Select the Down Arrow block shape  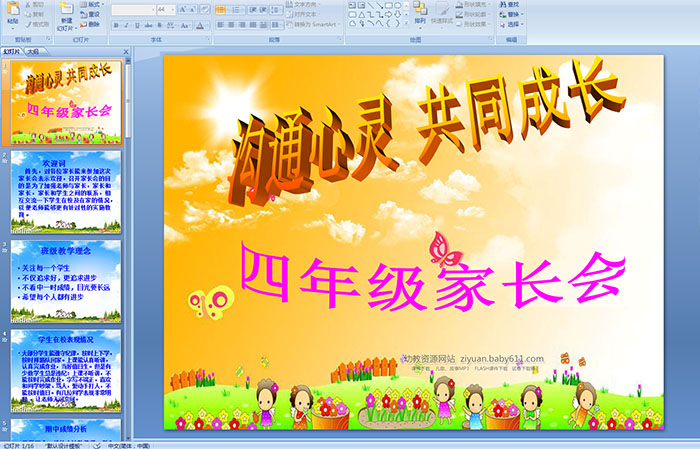click(397, 14)
